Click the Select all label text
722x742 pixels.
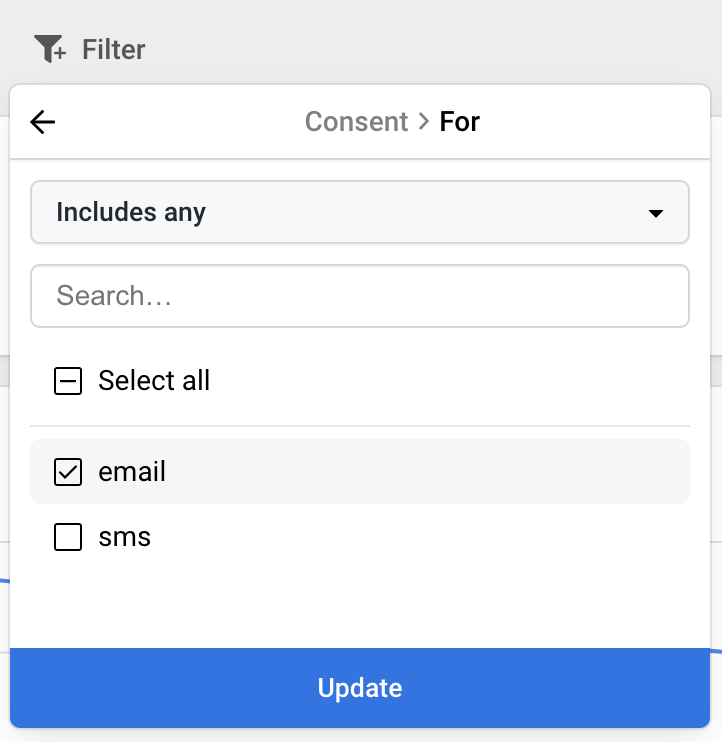(x=154, y=380)
